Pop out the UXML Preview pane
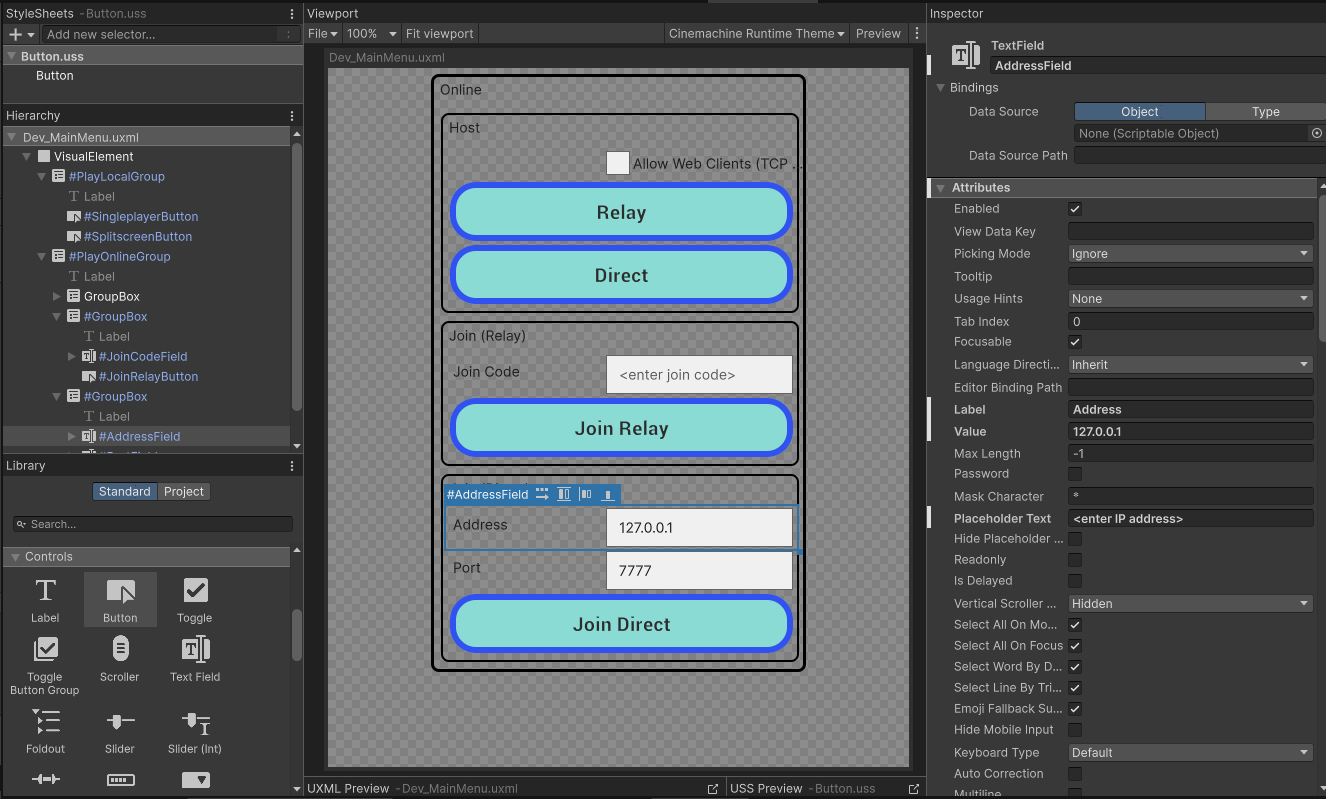1326x799 pixels. [713, 788]
